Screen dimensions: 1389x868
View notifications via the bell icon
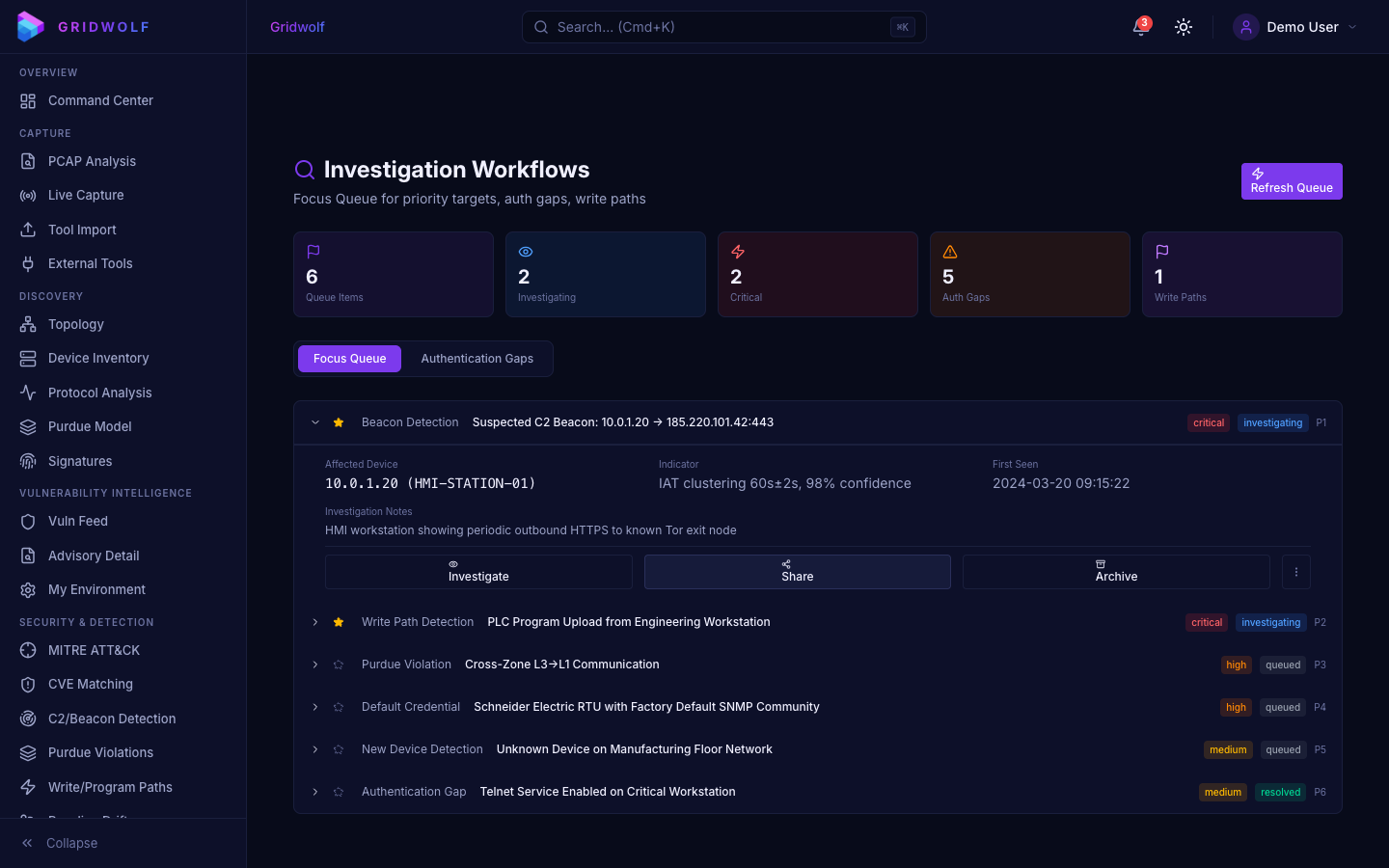(x=1139, y=27)
